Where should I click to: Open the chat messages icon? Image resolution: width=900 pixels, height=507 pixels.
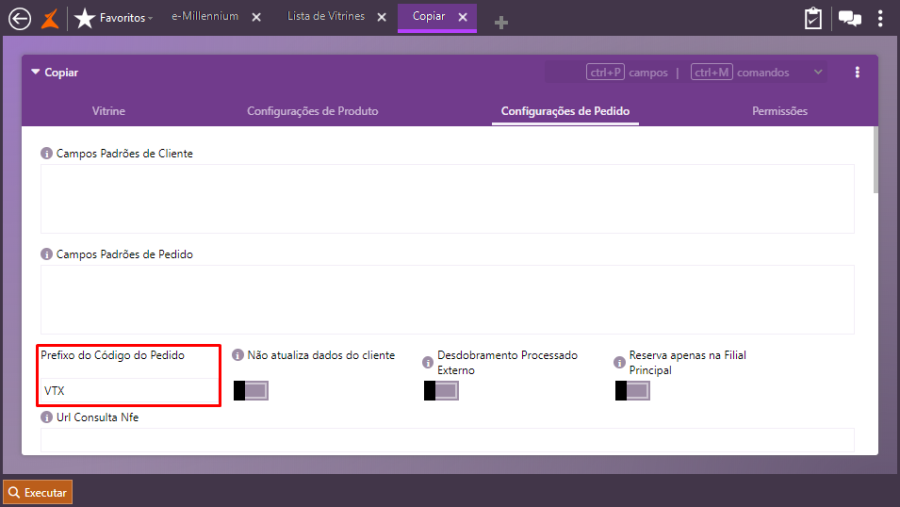(849, 18)
